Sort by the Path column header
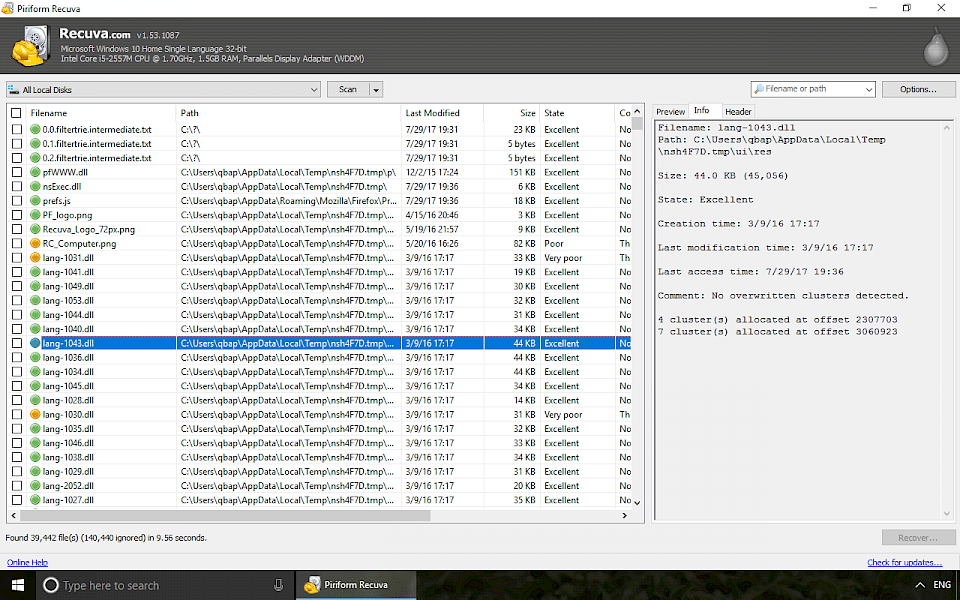 288,113
